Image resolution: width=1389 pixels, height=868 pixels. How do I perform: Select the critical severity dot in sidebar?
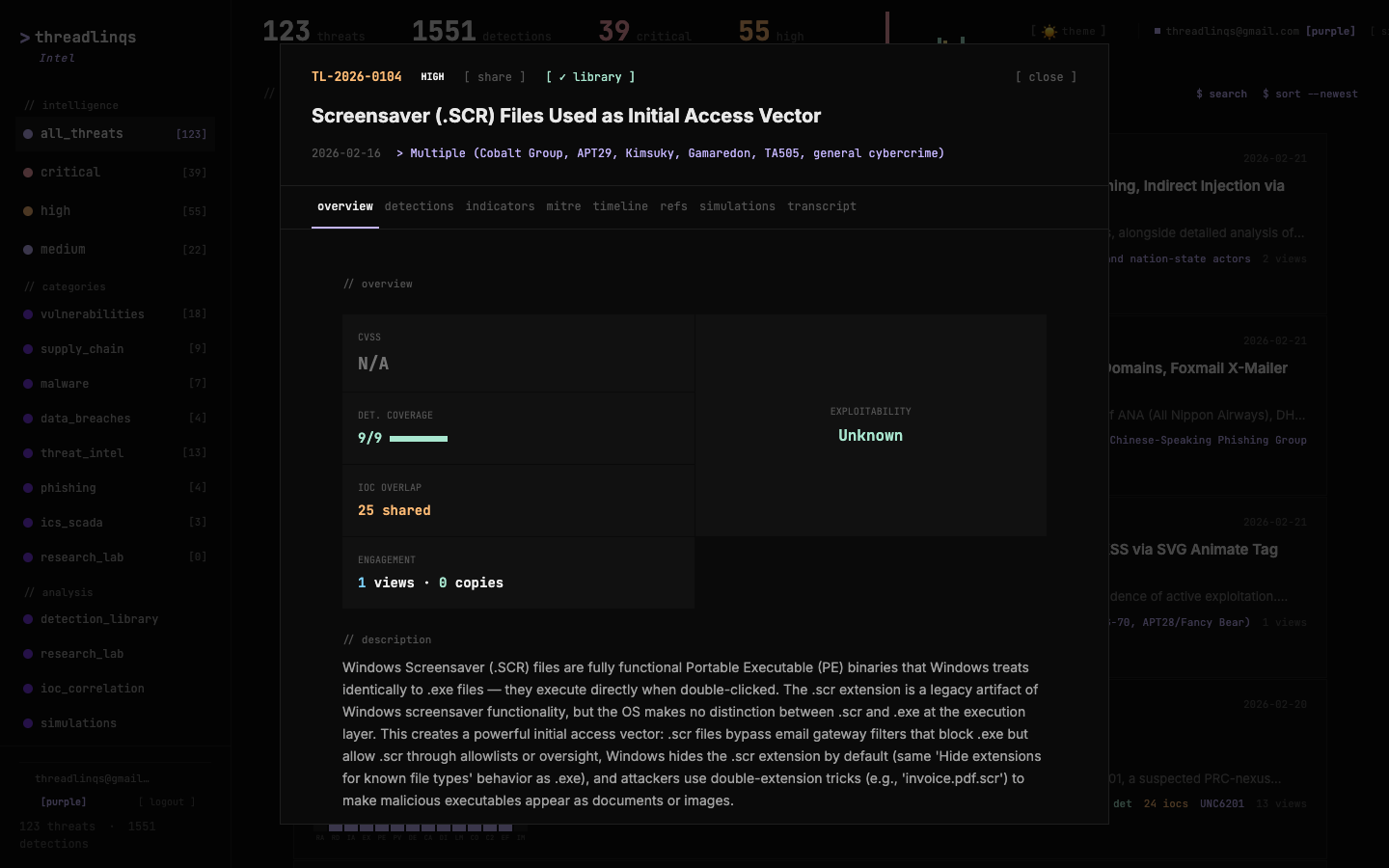coord(27,172)
